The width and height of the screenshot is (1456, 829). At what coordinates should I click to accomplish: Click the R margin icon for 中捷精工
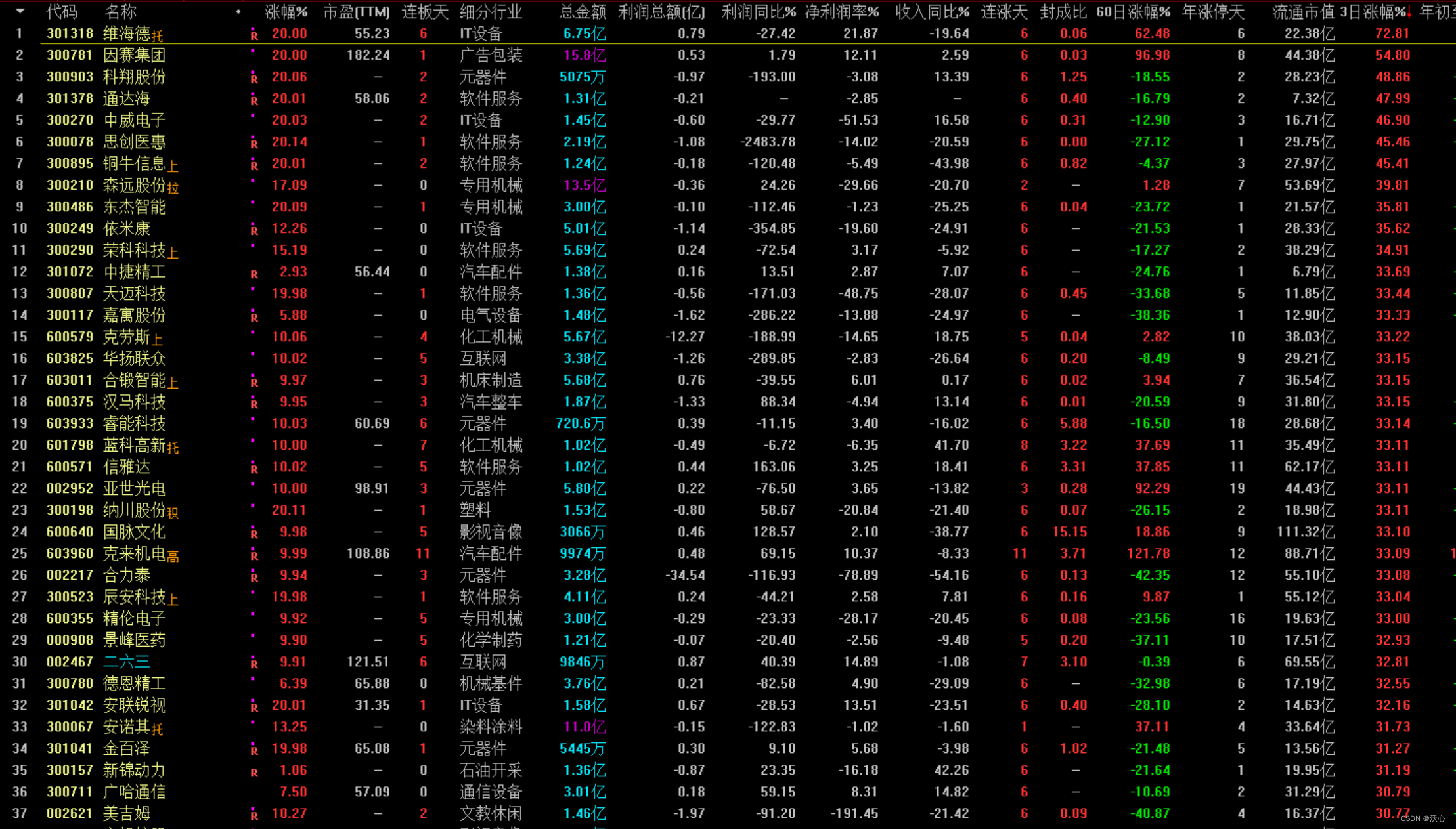click(254, 274)
